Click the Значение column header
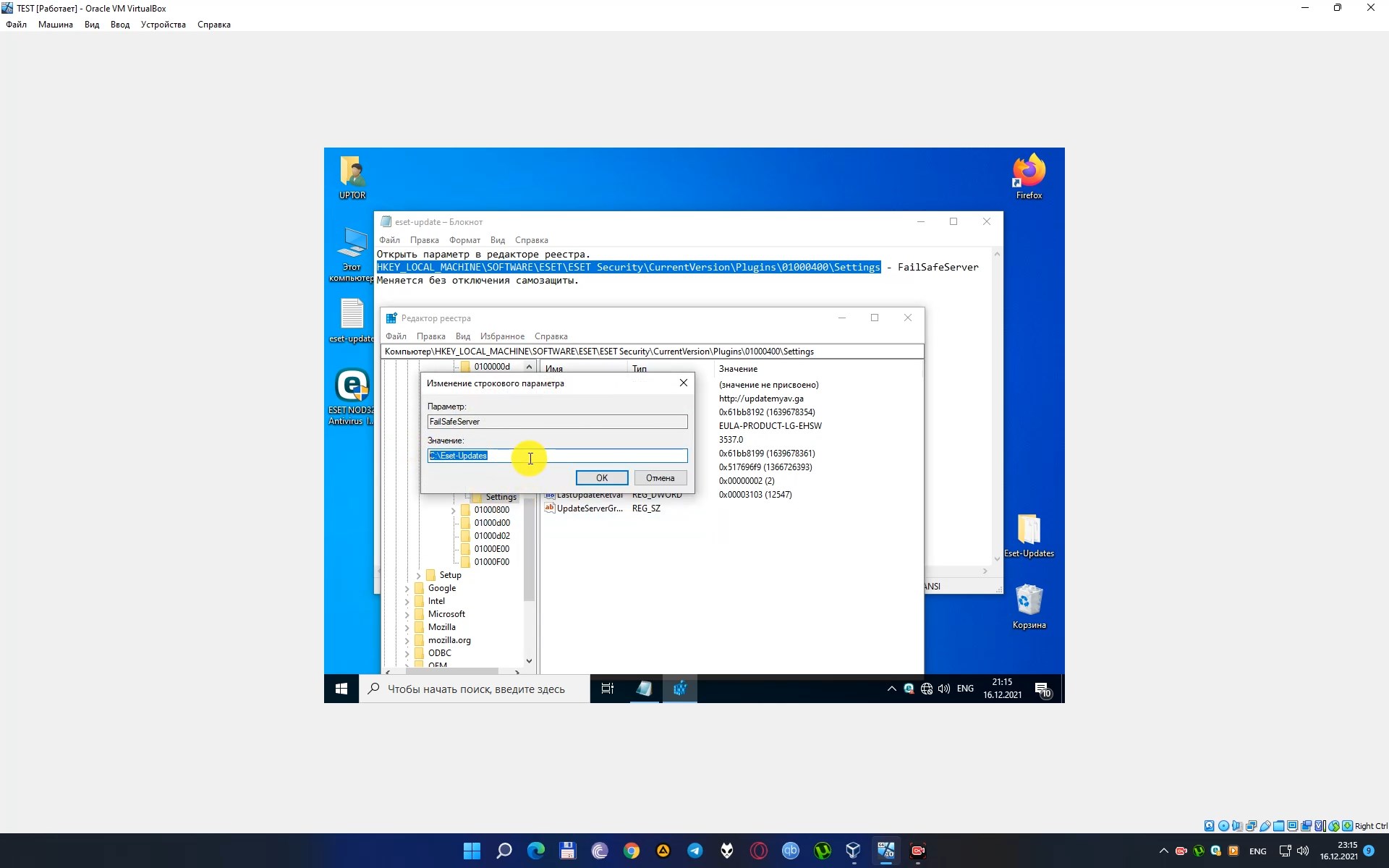This screenshot has height=868, width=1389. (x=738, y=369)
